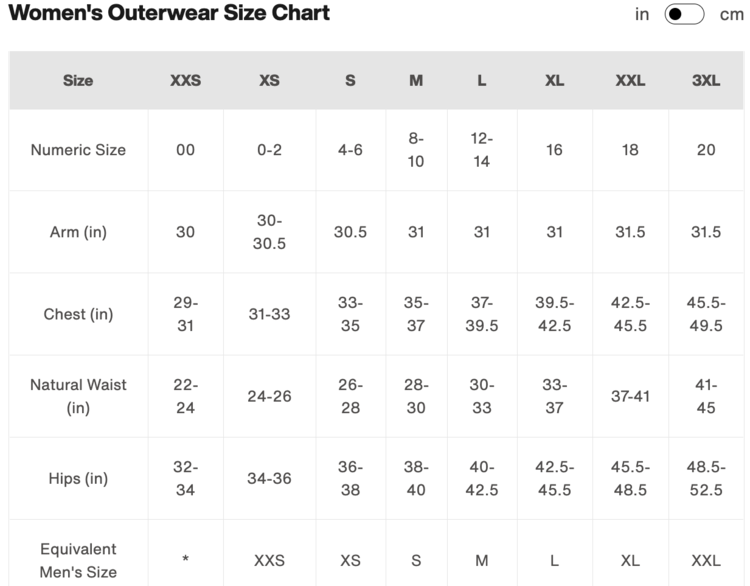
Task: Click the Arm (in) row label
Action: tap(78, 232)
